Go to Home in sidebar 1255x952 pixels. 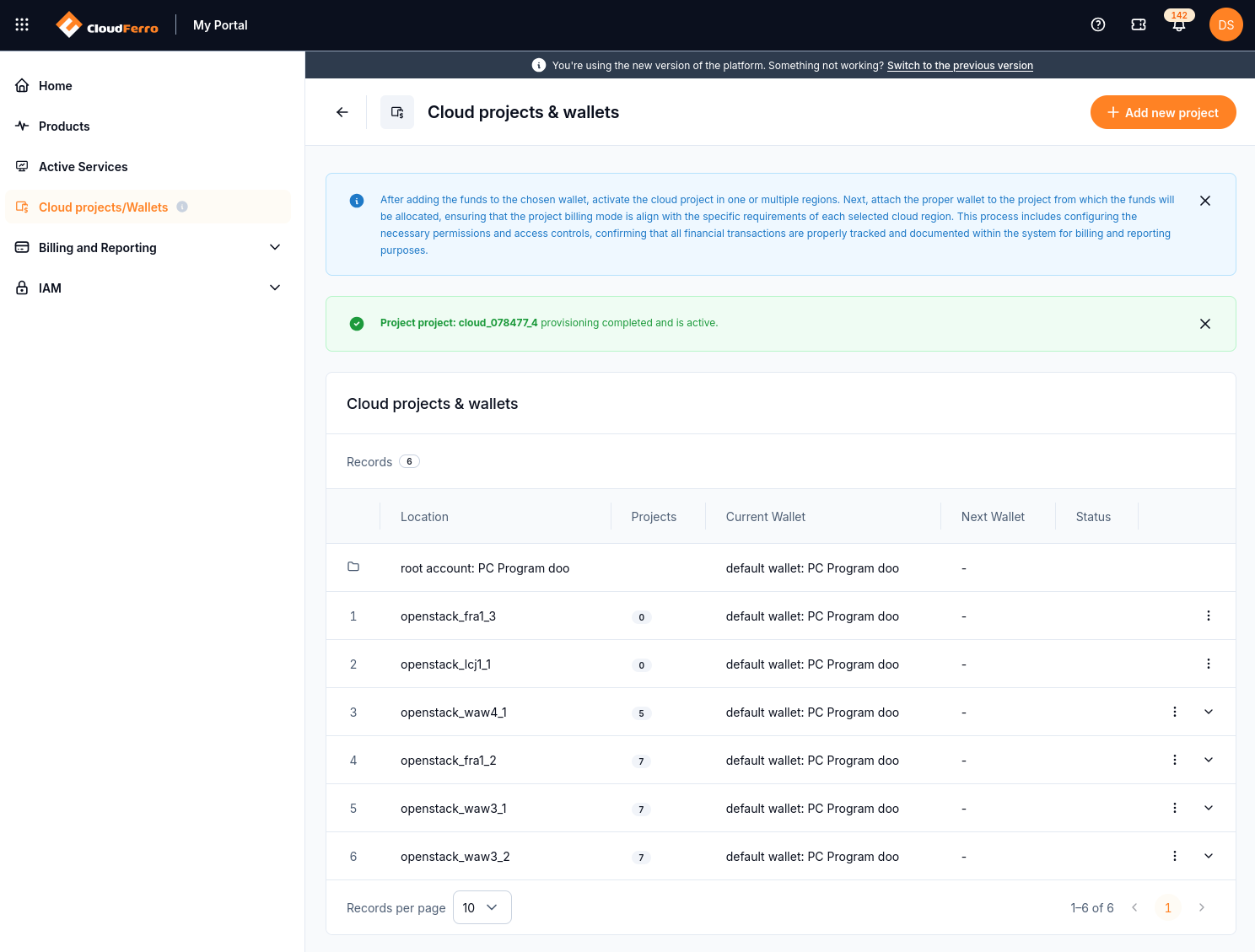click(x=148, y=85)
